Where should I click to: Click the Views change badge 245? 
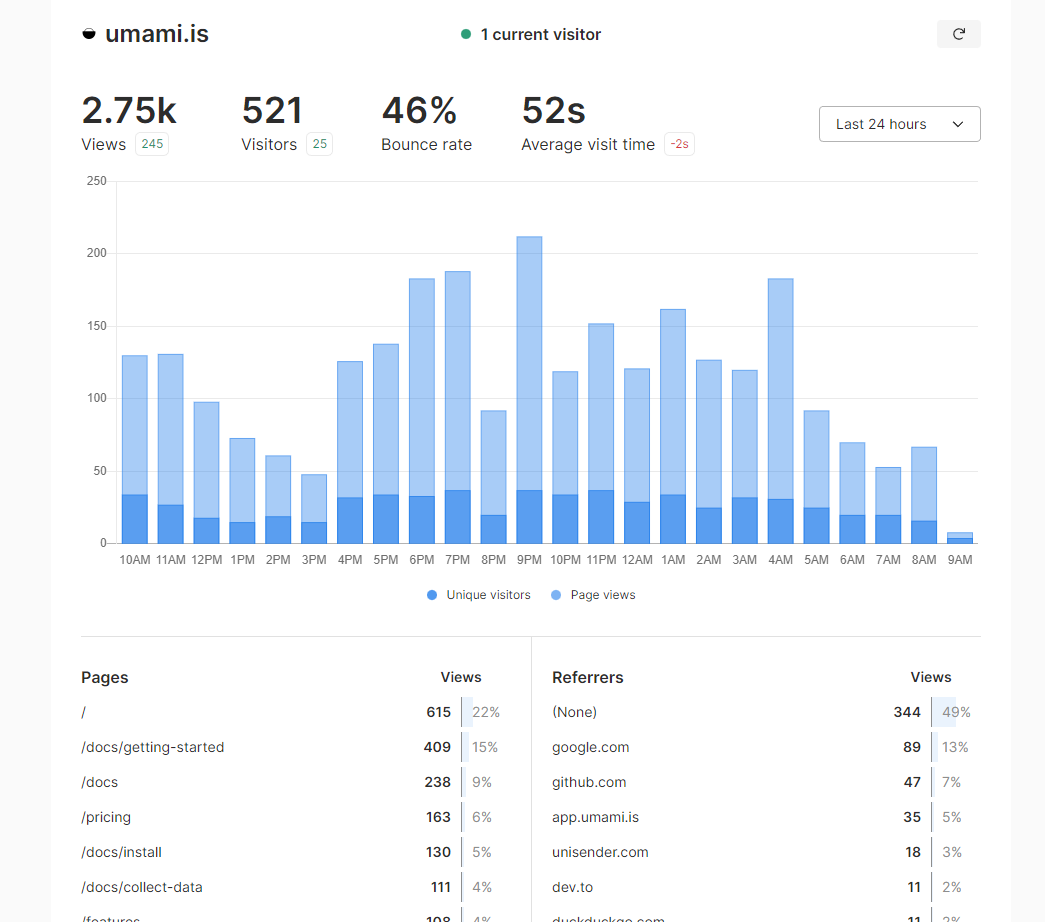pyautogui.click(x=152, y=144)
